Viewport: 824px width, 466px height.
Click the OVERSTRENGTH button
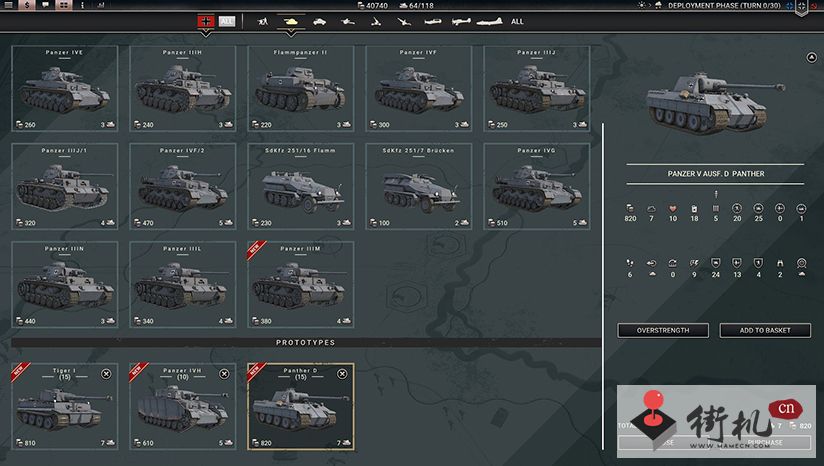coord(663,330)
